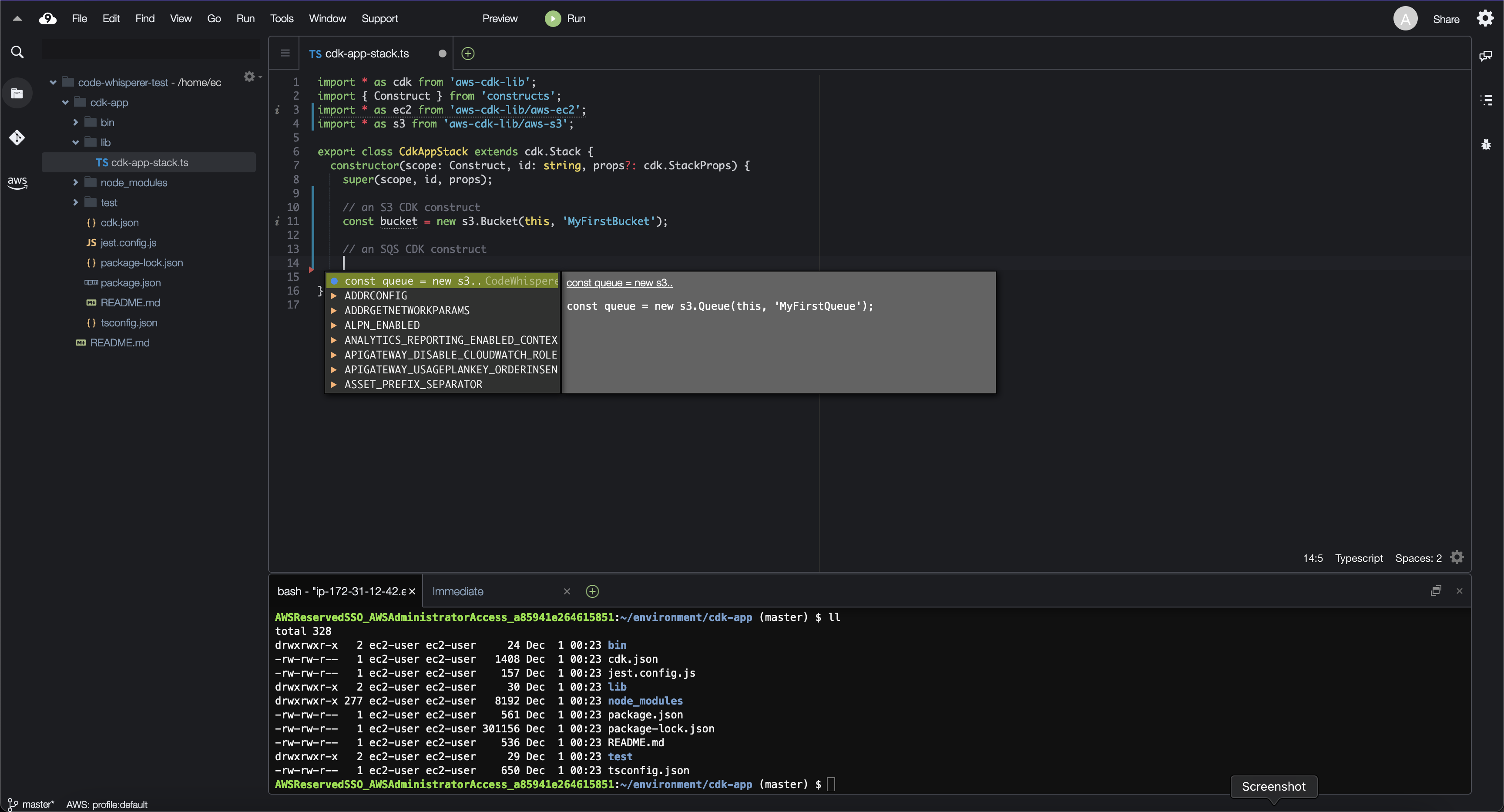Click the cdk-app-stack.ts editor tab
Screen dimensions: 1504x812
[x=370, y=53]
